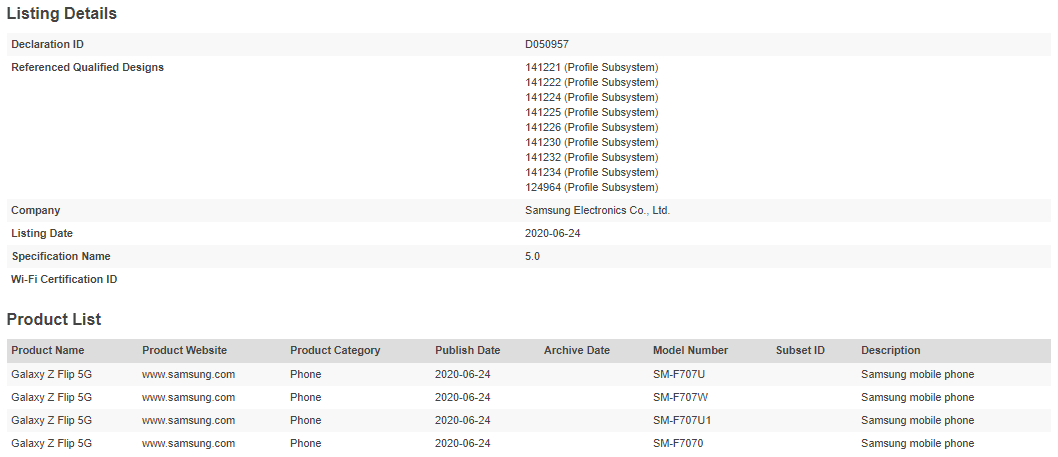Click the Description column header
1058x457 pixels.
coord(890,350)
